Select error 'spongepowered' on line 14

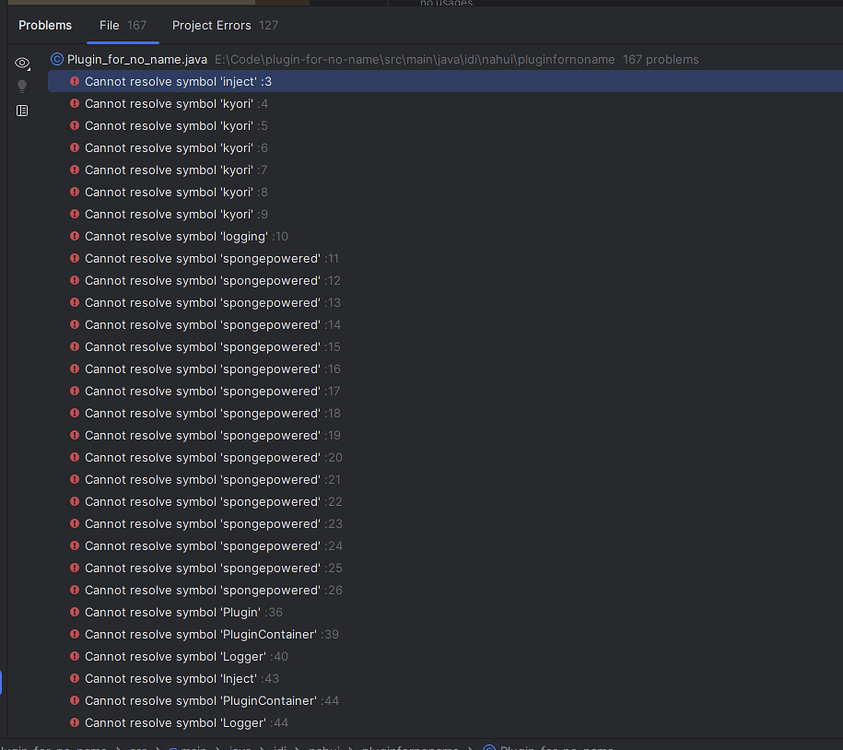[x=446, y=324]
